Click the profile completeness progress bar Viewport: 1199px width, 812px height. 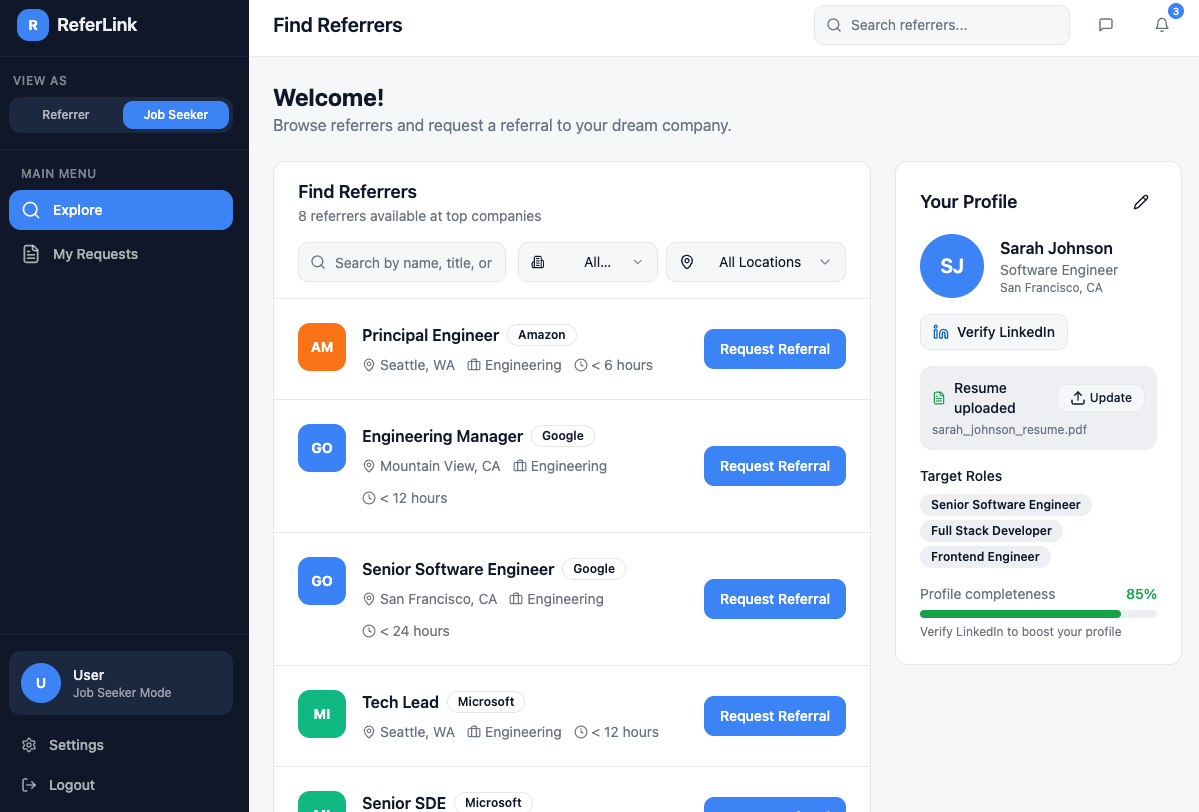1037,613
